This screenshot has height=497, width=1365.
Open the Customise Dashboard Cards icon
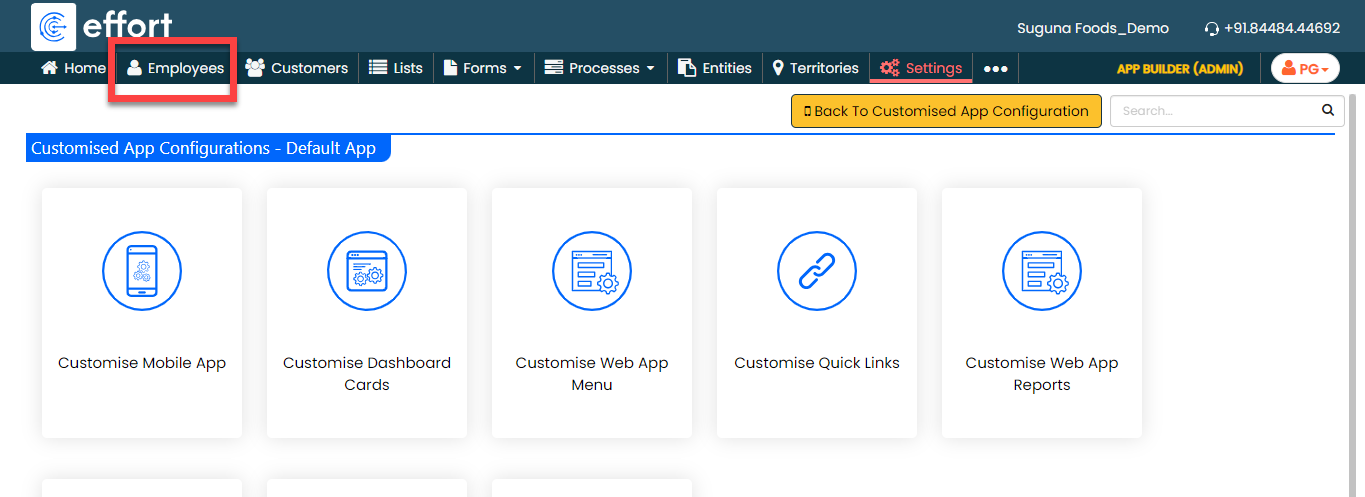point(367,270)
